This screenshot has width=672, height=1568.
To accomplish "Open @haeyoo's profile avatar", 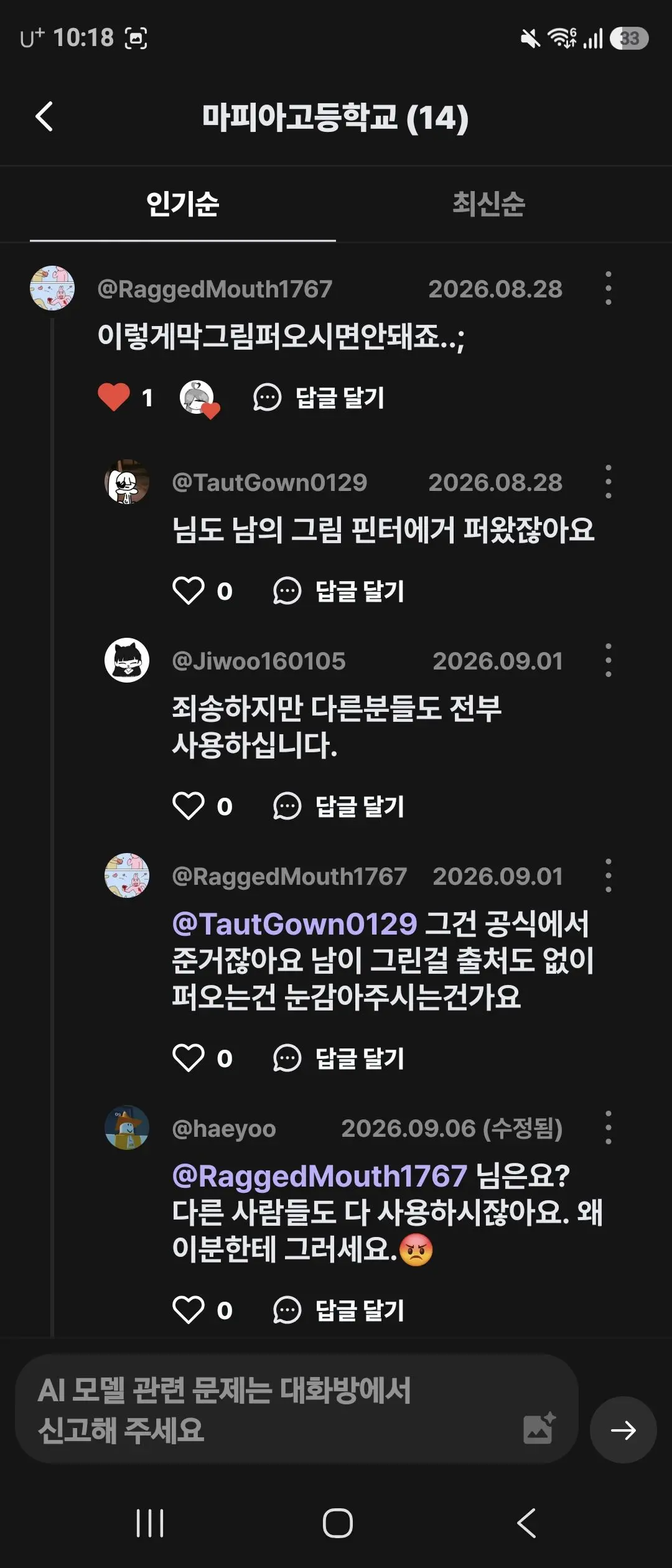I will 127,1127.
